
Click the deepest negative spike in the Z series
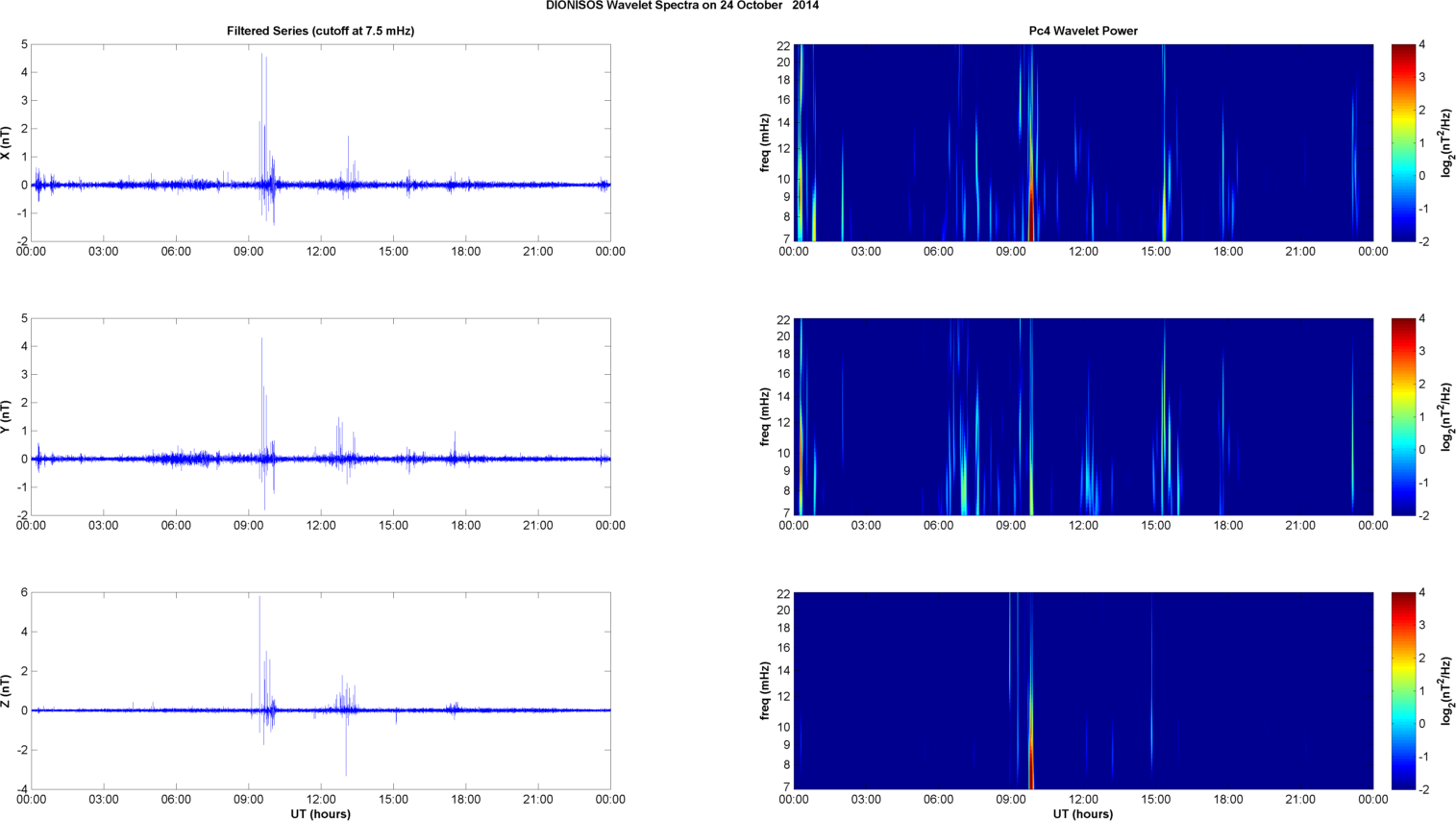346,744
